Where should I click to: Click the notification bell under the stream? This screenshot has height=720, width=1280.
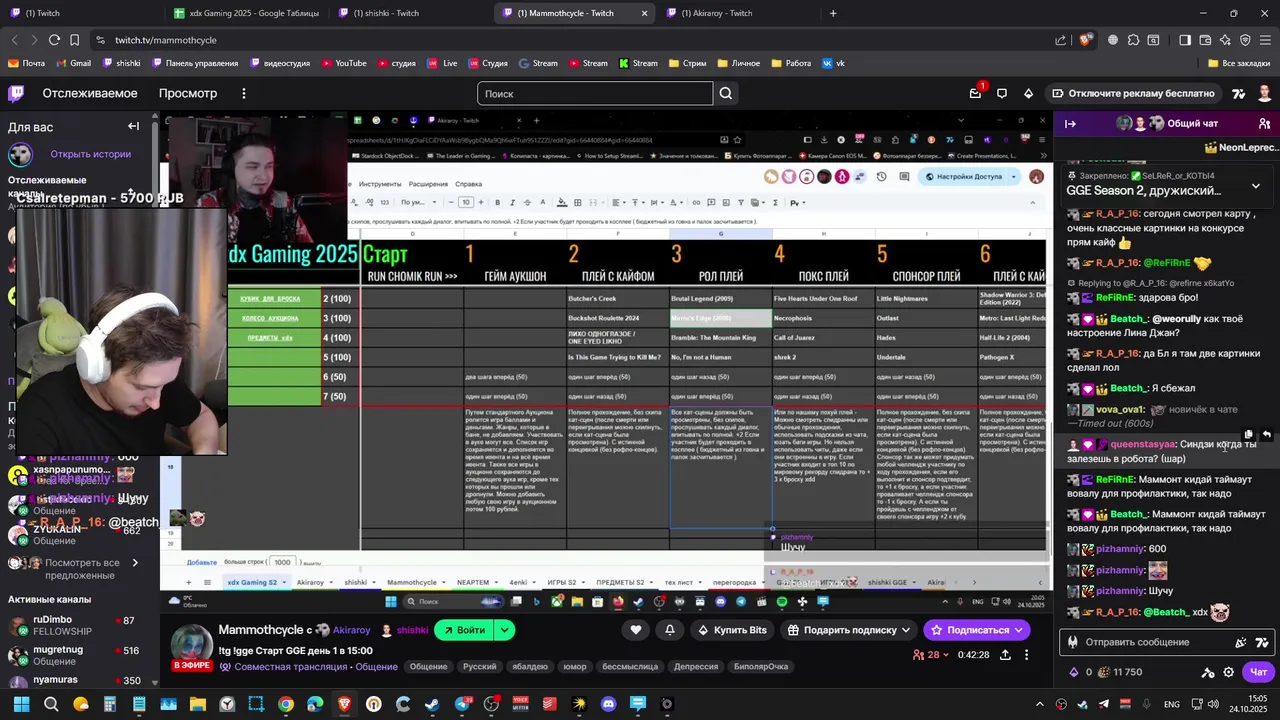669,630
